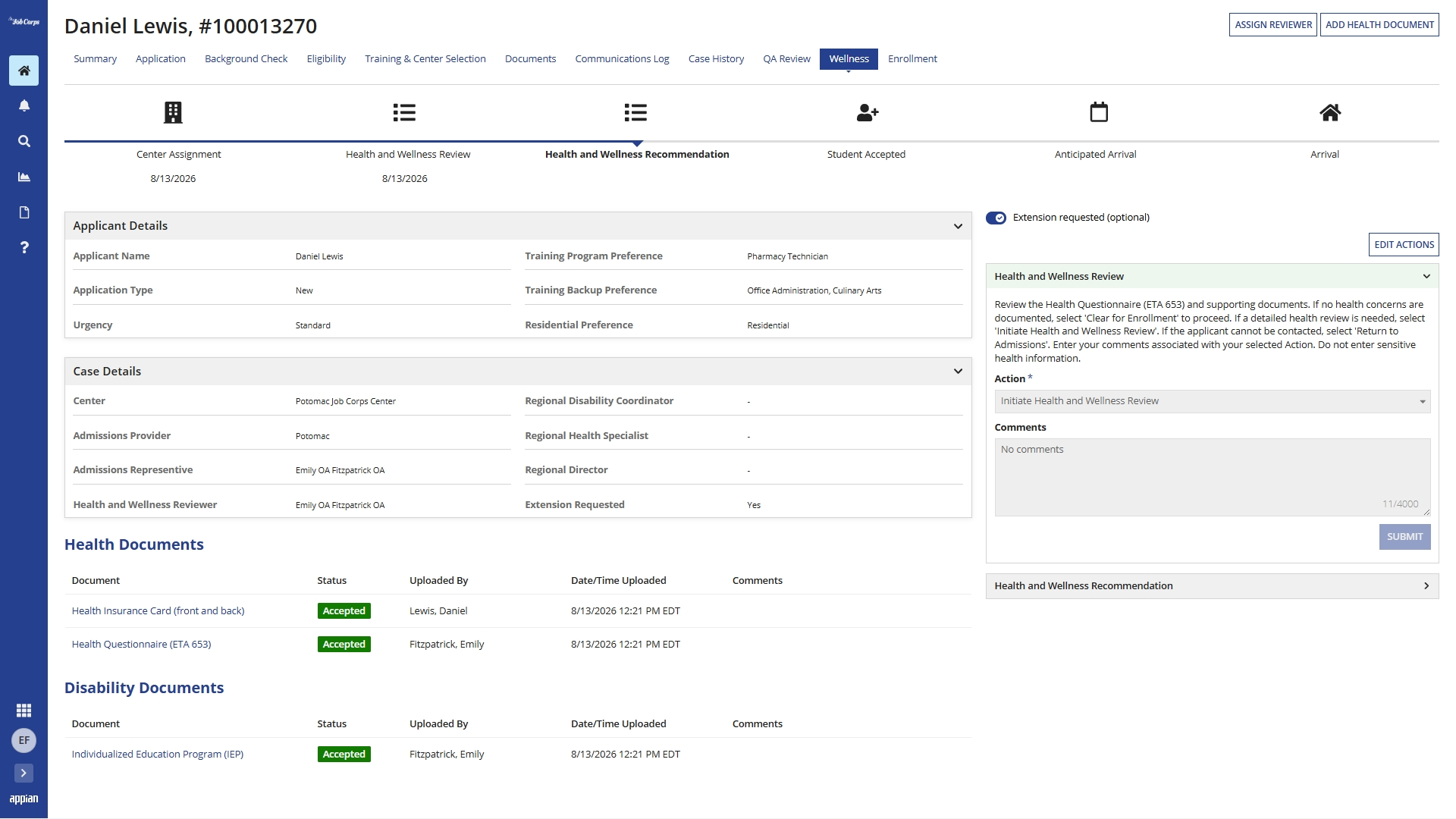
Task: Open the apps grid navigation icon
Action: pos(24,710)
